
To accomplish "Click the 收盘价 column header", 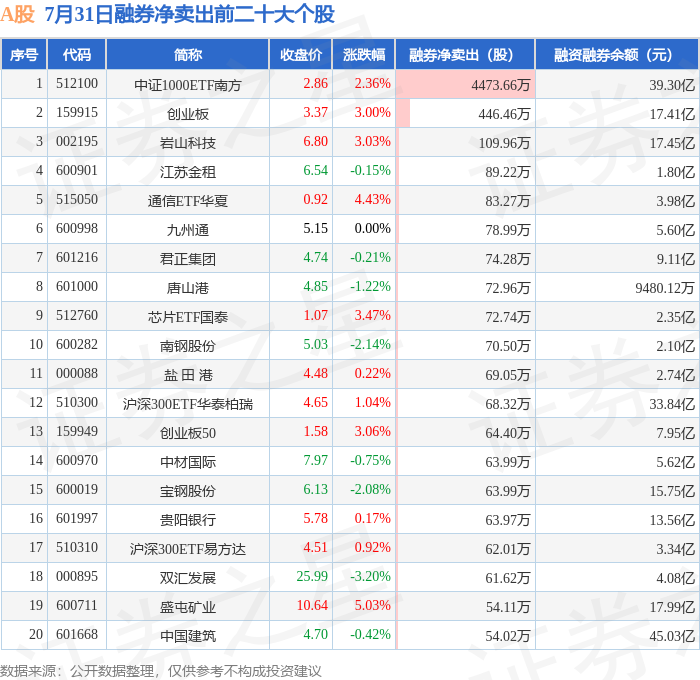I will point(301,54).
